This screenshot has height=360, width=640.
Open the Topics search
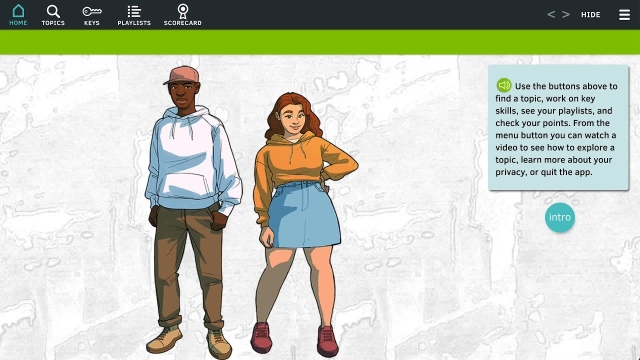53,15
